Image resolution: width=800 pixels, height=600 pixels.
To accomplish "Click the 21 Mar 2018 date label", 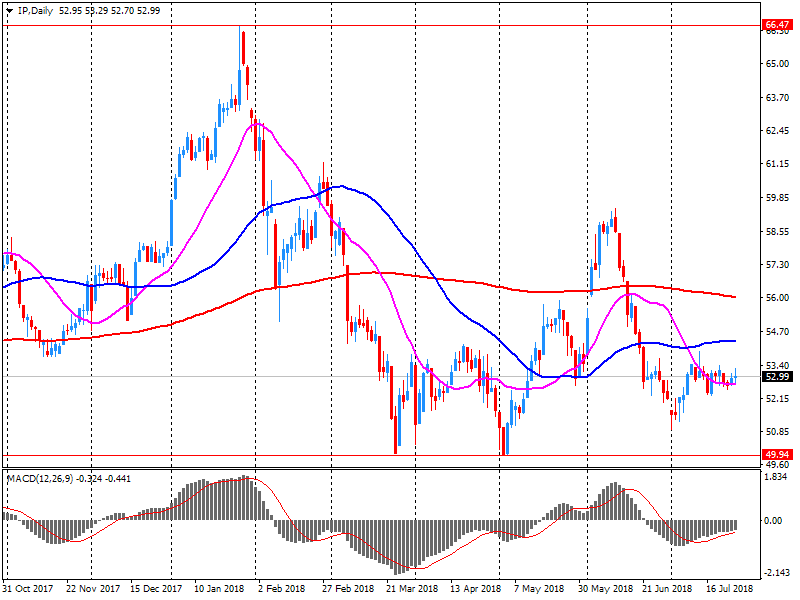I will point(412,588).
